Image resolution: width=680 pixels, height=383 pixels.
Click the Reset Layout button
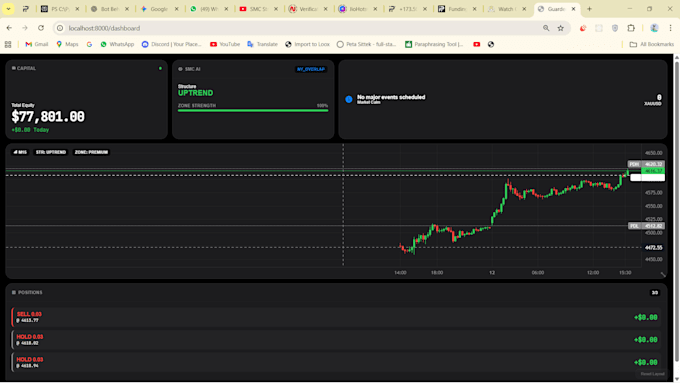652,374
